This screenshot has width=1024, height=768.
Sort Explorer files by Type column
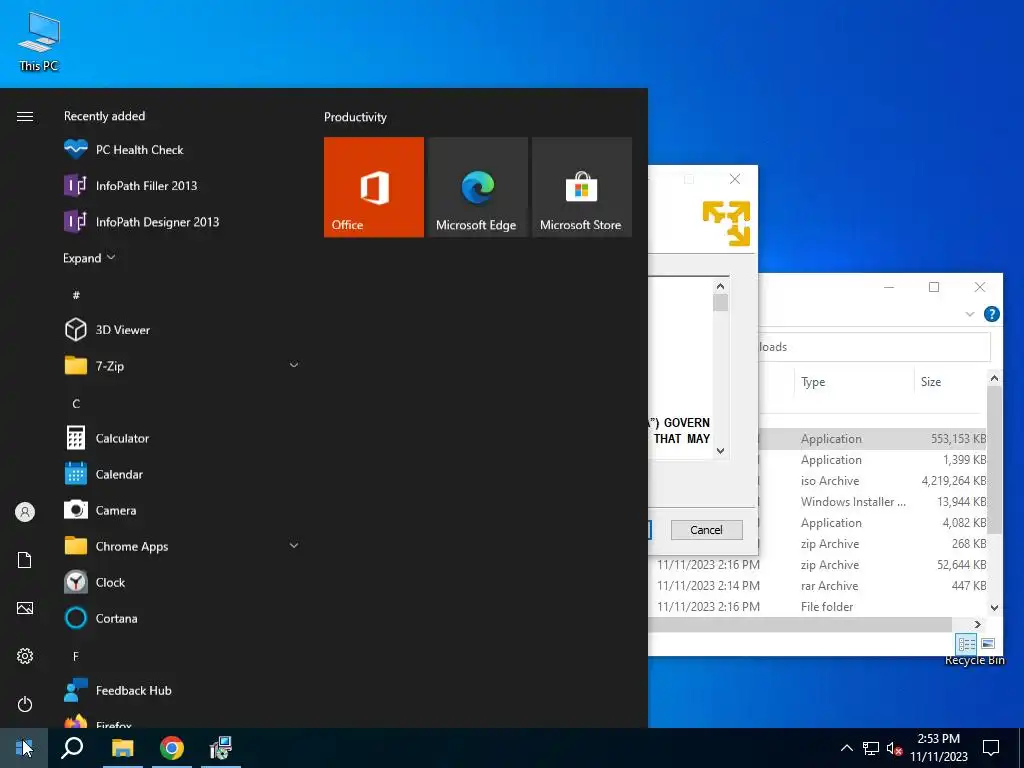pyautogui.click(x=854, y=382)
